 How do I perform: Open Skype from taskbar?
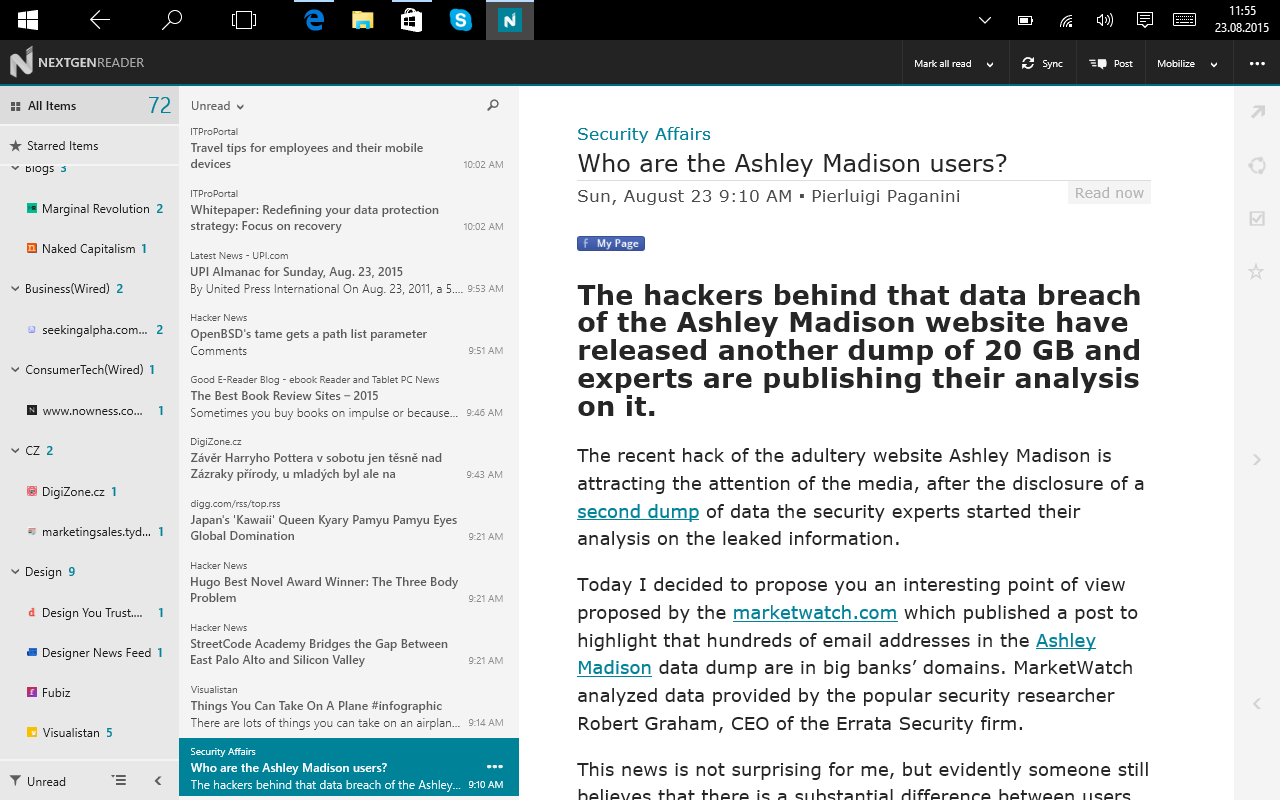tap(460, 20)
